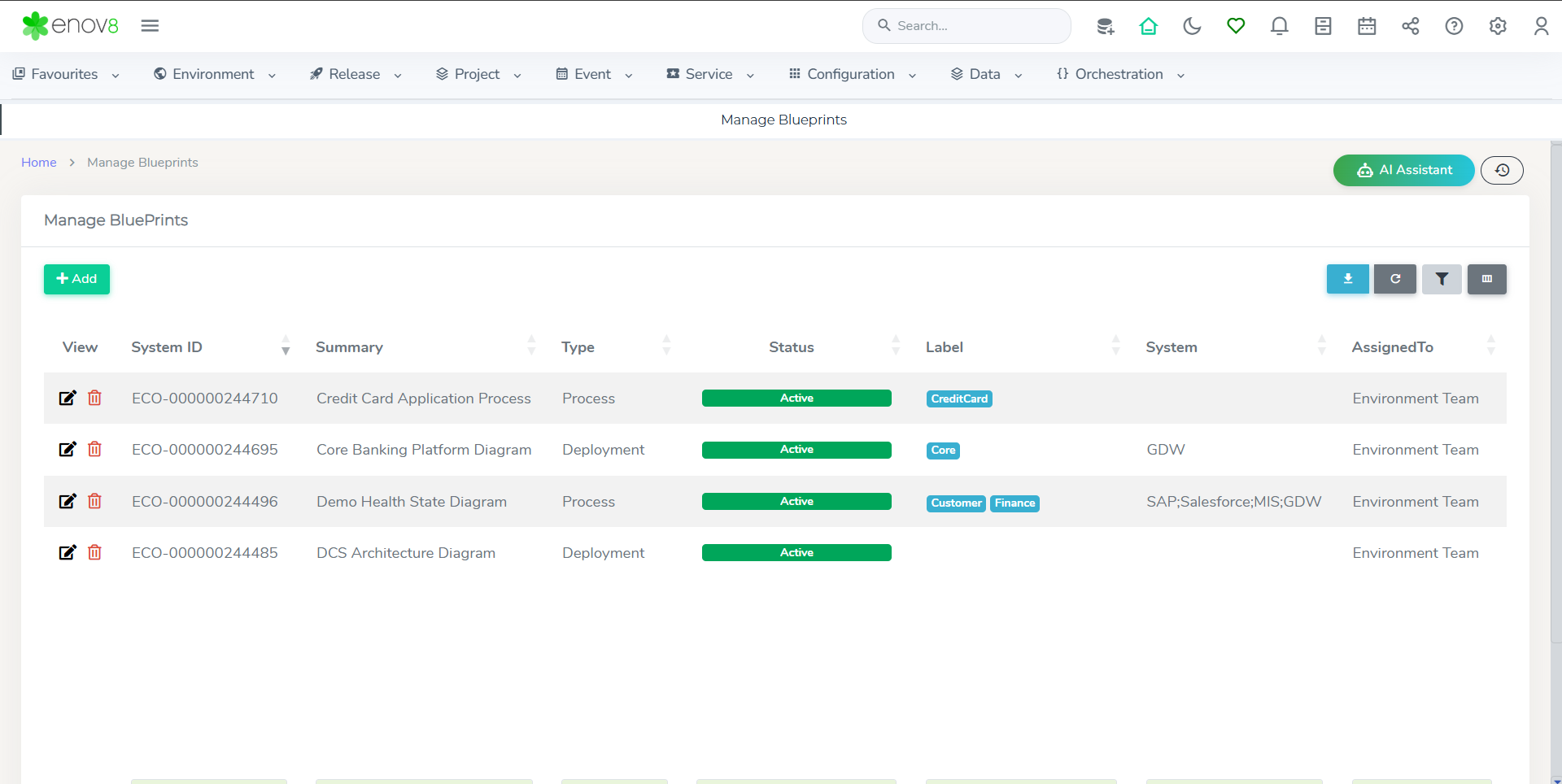The image size is (1562, 784).
Task: Open notifications bell icon
Action: click(x=1279, y=26)
